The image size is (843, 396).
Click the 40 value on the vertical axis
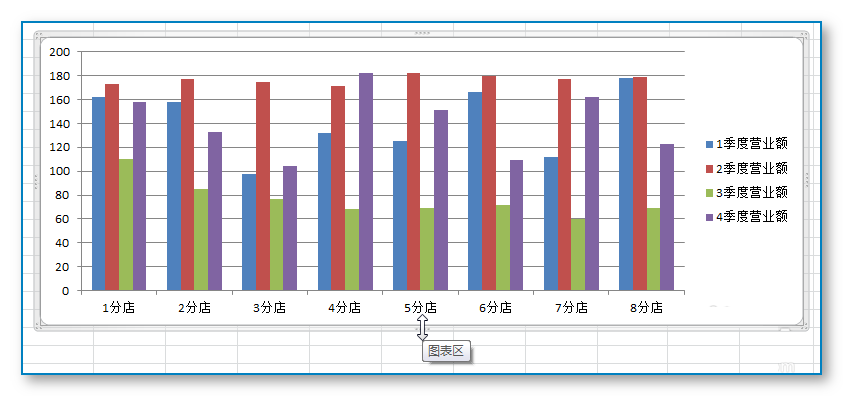[x=63, y=243]
